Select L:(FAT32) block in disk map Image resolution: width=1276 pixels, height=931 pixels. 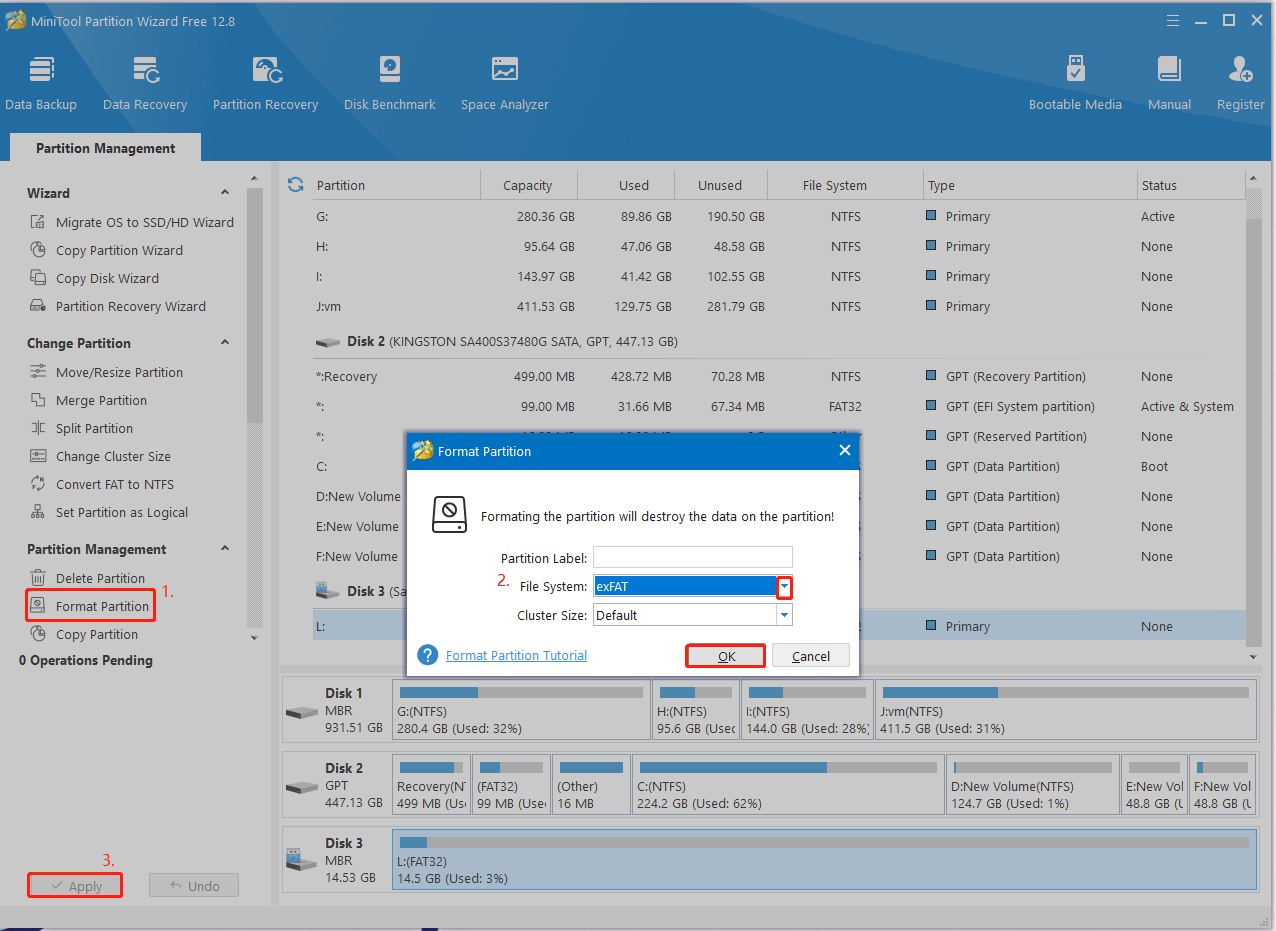point(824,859)
